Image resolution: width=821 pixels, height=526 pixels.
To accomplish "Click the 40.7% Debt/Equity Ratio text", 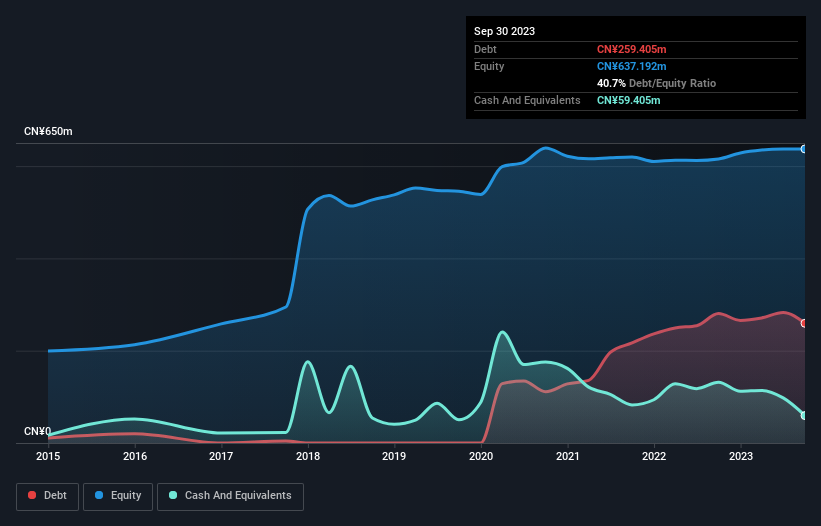I will (656, 83).
